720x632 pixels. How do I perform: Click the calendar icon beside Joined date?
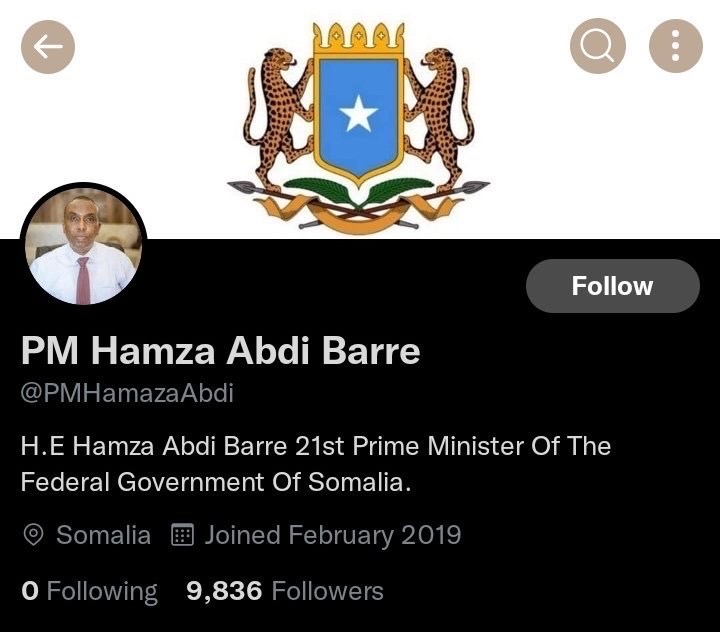coord(182,535)
